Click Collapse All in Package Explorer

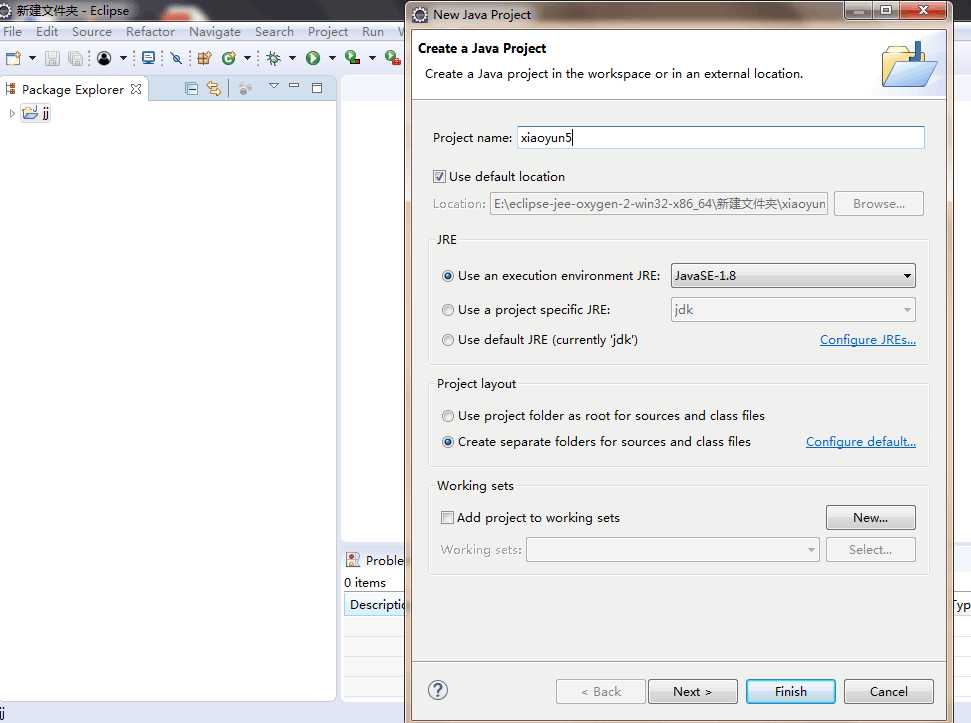(191, 89)
